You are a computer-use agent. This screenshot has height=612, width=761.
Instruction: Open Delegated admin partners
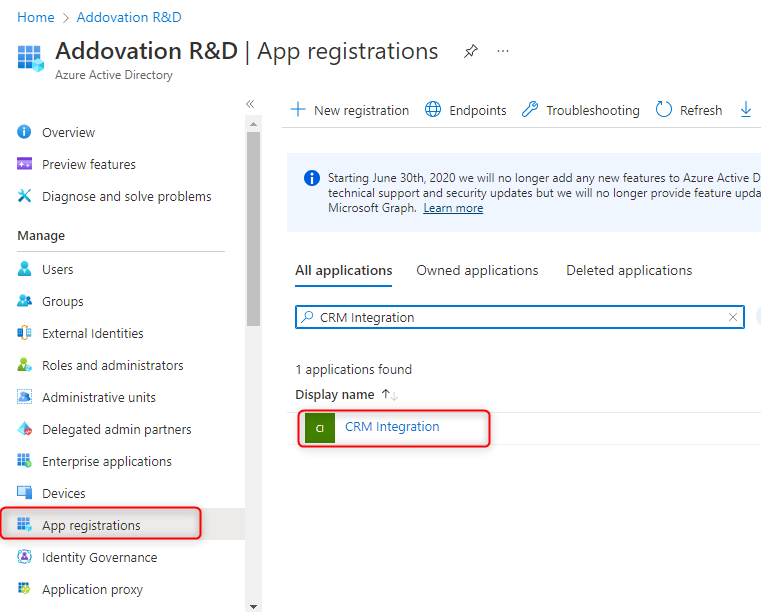(x=116, y=430)
